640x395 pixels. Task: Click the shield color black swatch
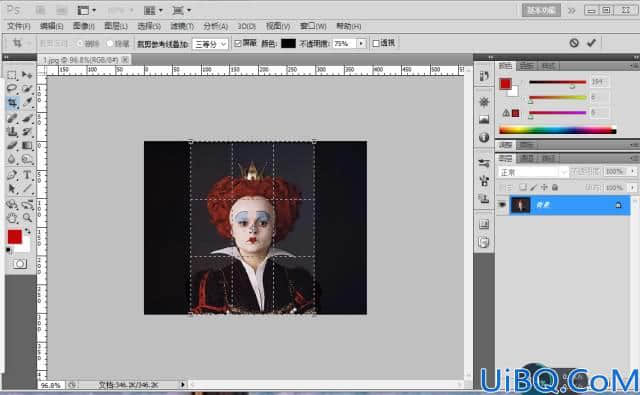(x=288, y=43)
